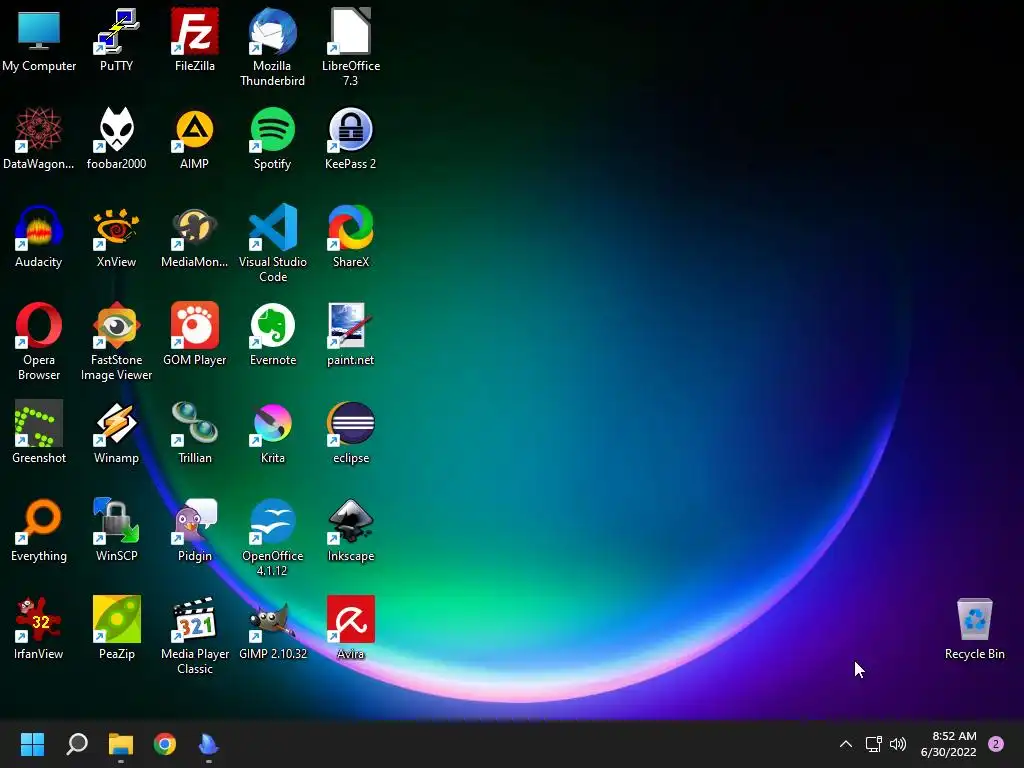Select the XnView desktop shortcut
This screenshot has width=1024, height=768.
[x=116, y=236]
